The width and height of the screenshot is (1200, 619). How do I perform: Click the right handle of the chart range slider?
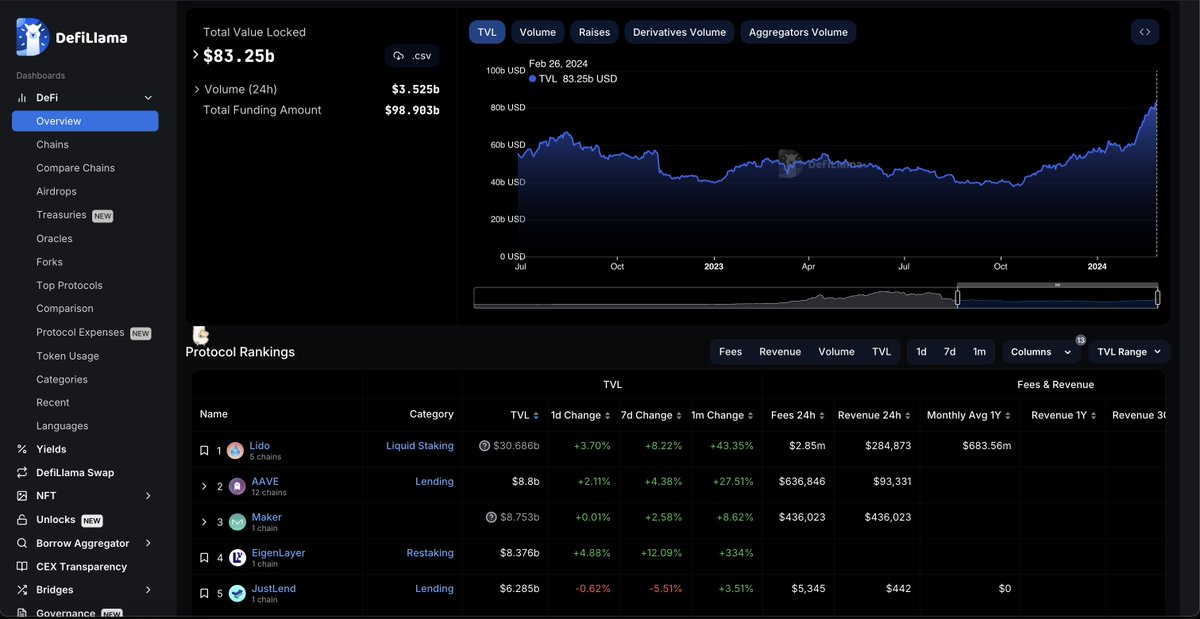click(x=1158, y=297)
